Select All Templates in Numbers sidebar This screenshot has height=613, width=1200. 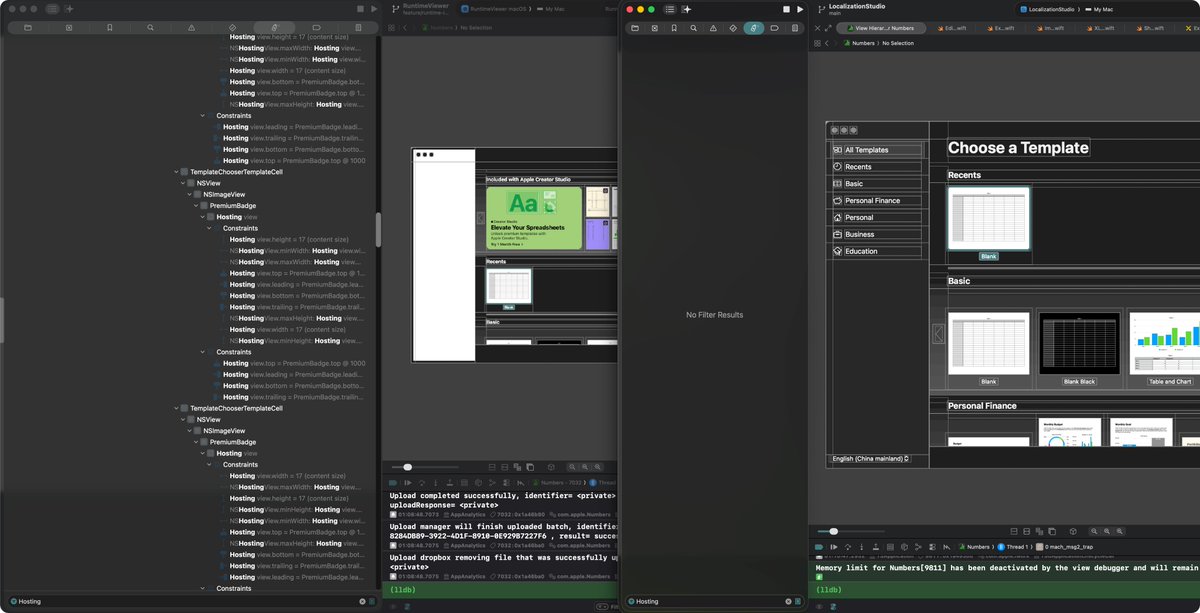tap(876, 150)
